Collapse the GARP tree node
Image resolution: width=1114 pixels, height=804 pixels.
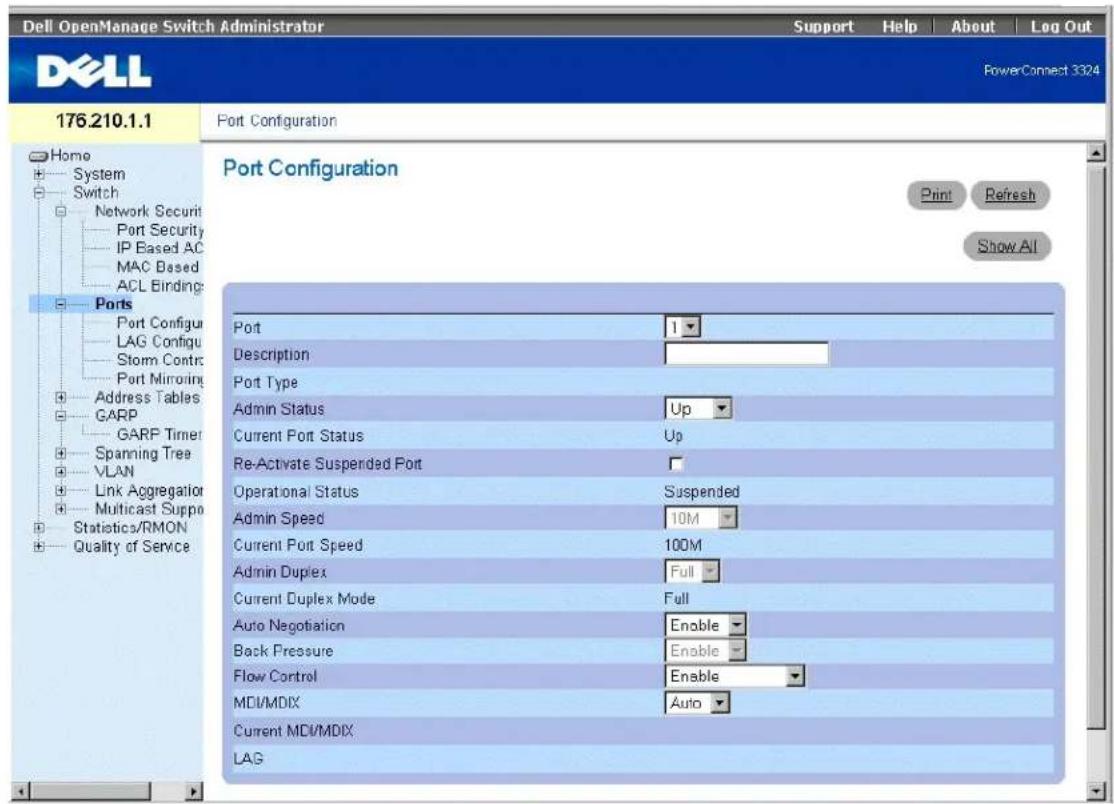point(61,416)
